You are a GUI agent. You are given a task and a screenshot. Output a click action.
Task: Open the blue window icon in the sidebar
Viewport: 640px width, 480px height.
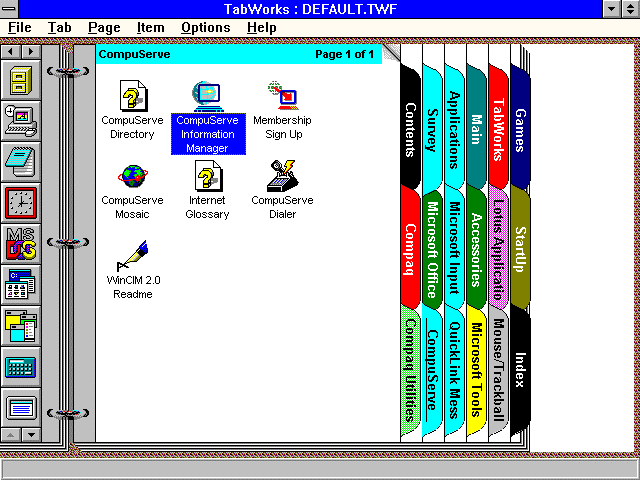click(x=21, y=408)
